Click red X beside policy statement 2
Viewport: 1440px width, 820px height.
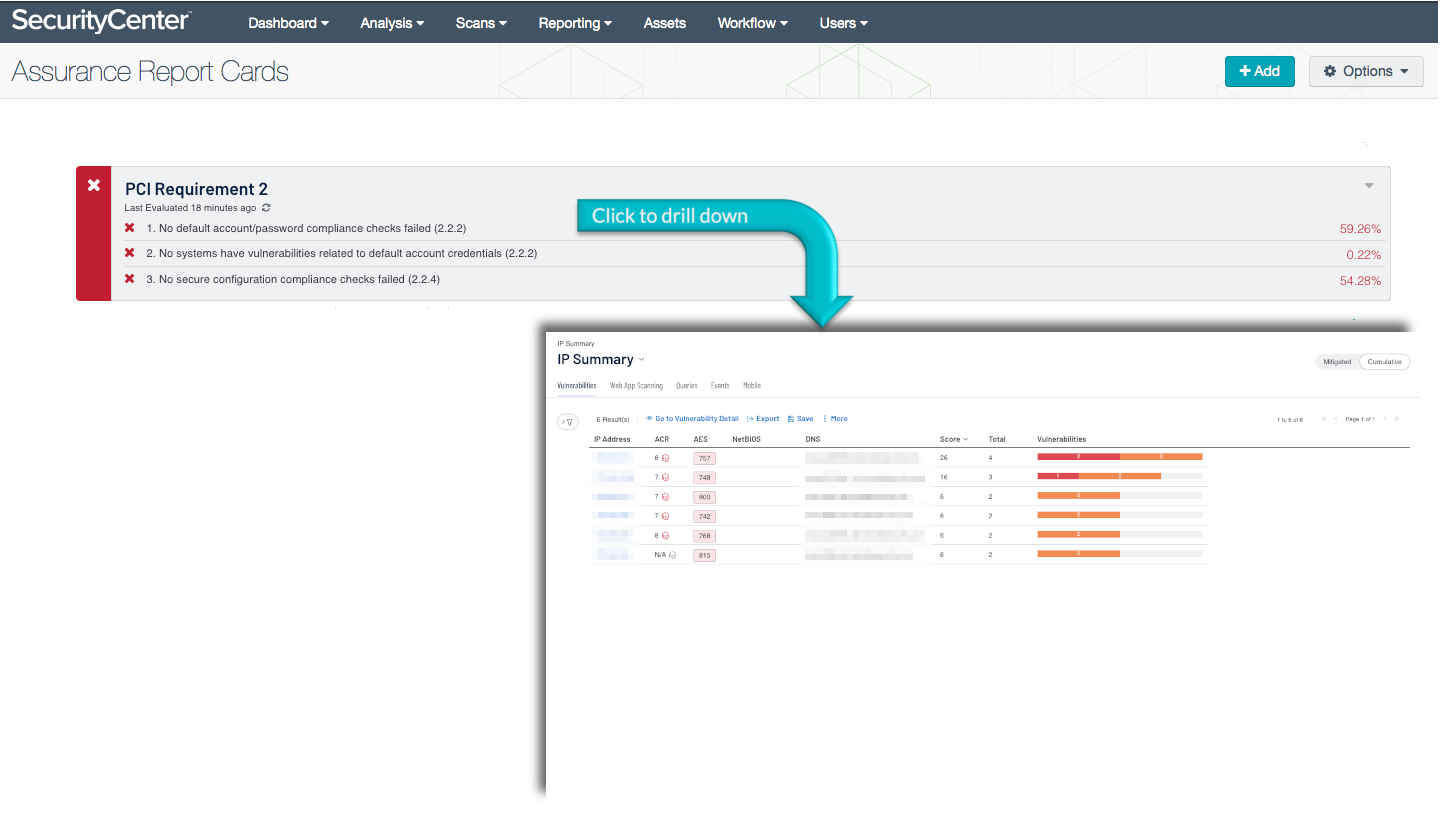point(129,253)
